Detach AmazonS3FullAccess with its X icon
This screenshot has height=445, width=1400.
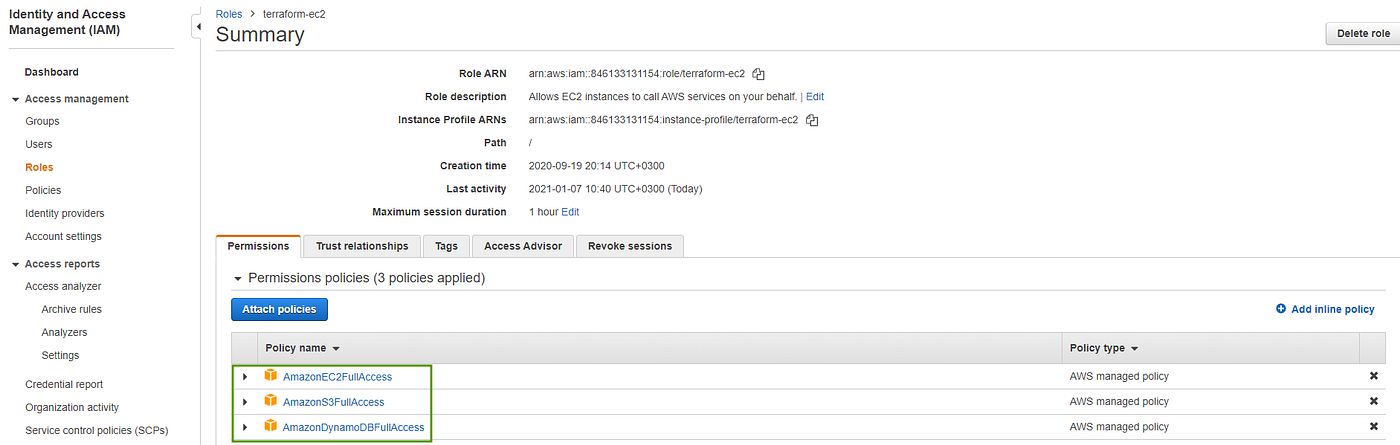point(1373,401)
